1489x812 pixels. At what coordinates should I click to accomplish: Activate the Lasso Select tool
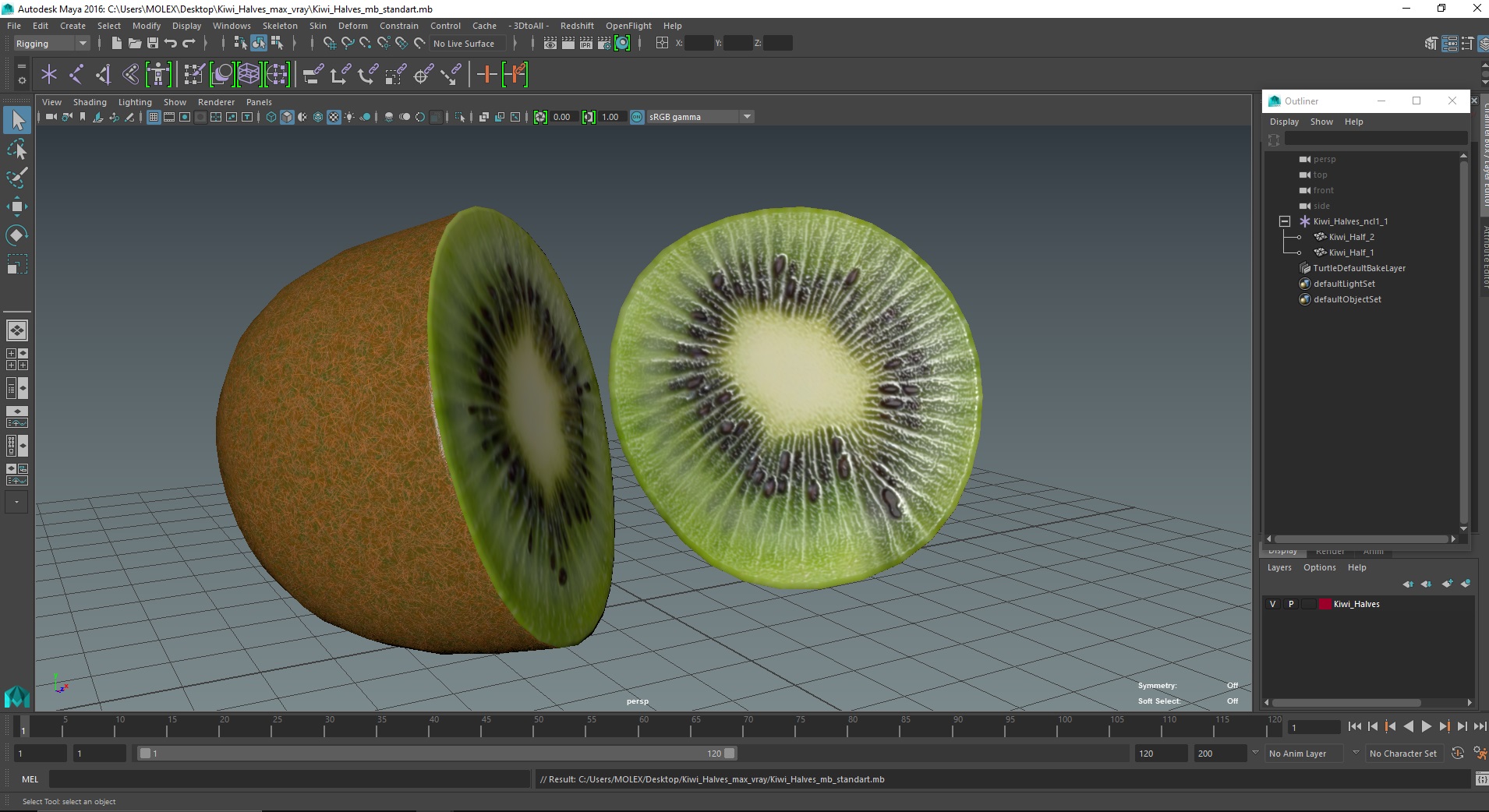click(17, 149)
